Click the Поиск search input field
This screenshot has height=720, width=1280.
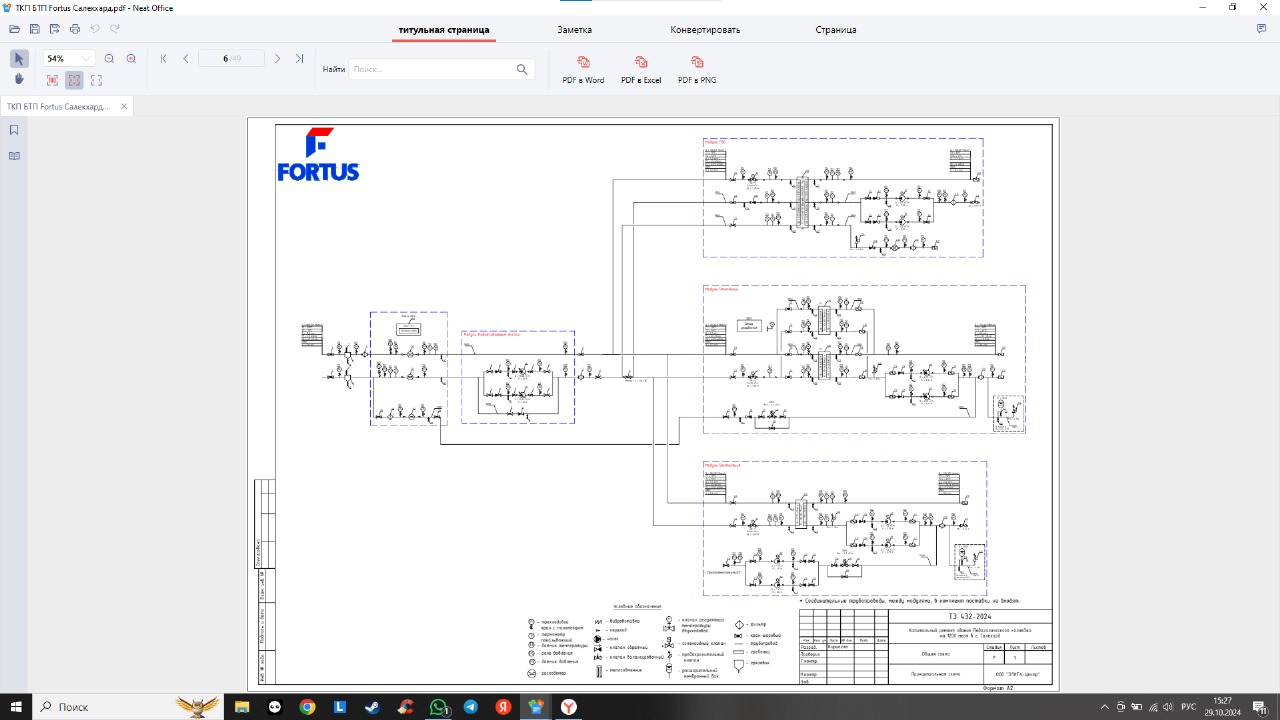pyautogui.click(x=430, y=70)
